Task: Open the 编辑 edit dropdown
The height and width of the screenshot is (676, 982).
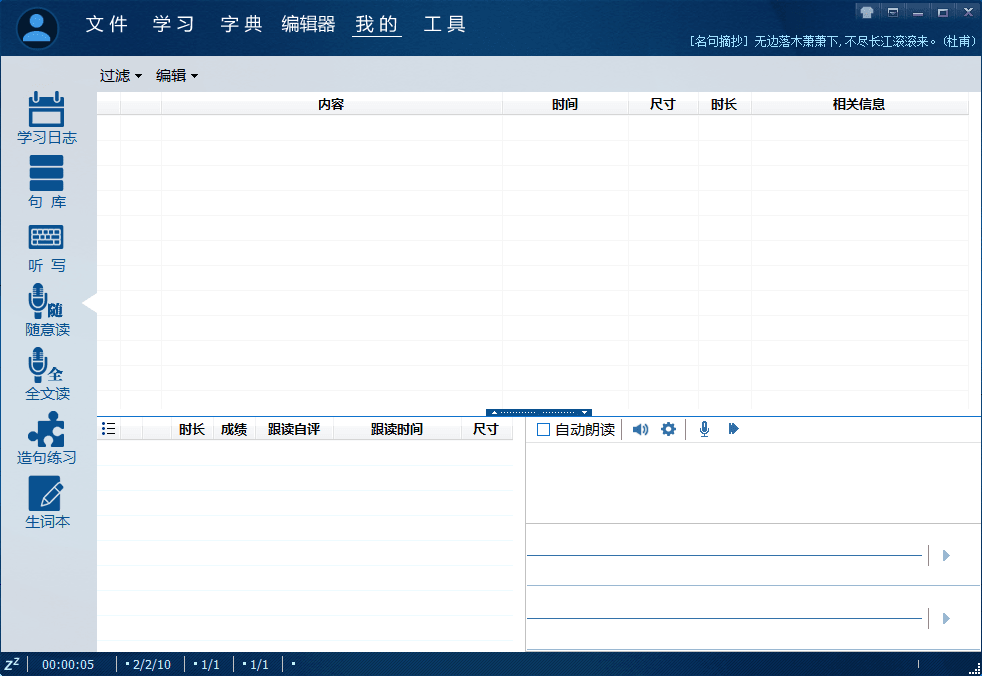Action: click(x=176, y=76)
